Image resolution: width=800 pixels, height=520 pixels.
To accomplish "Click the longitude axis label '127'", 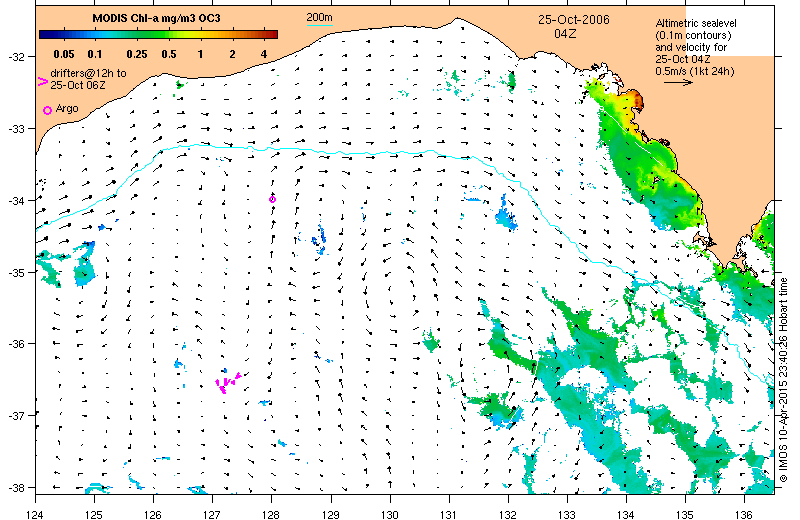I will point(212,514).
